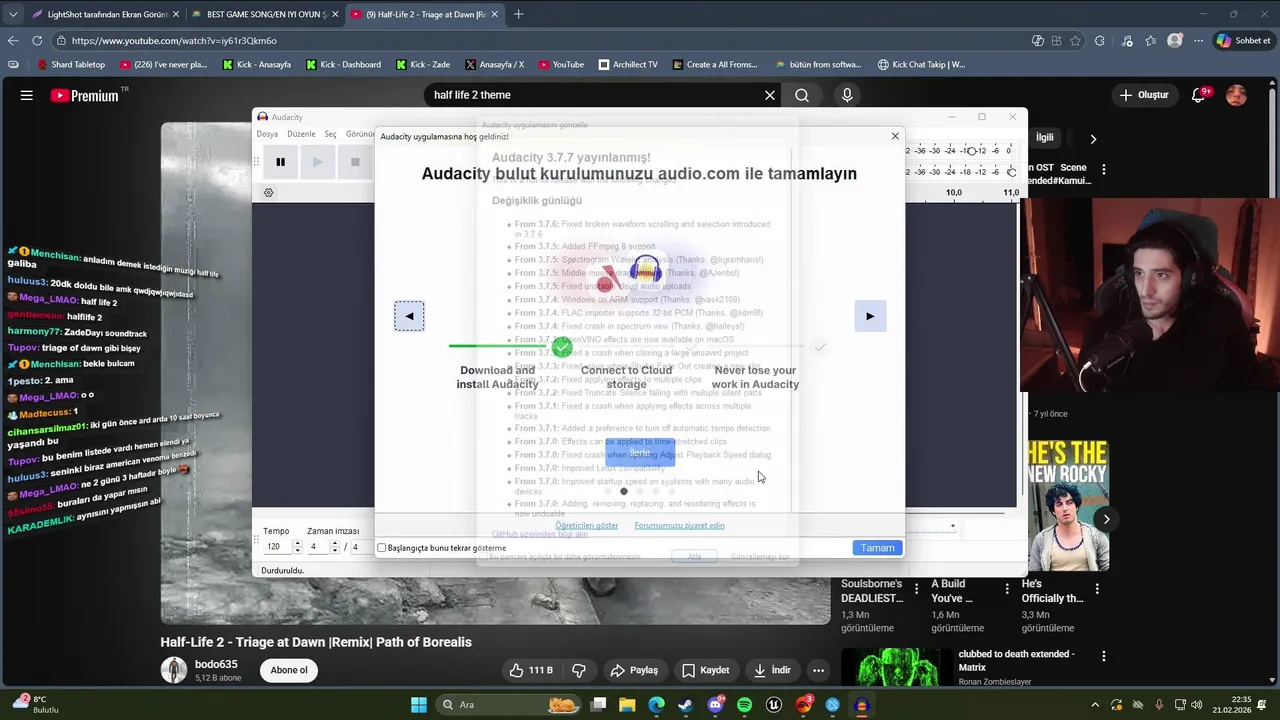Switch to BEST GAME SONG browser tab

click(x=265, y=14)
